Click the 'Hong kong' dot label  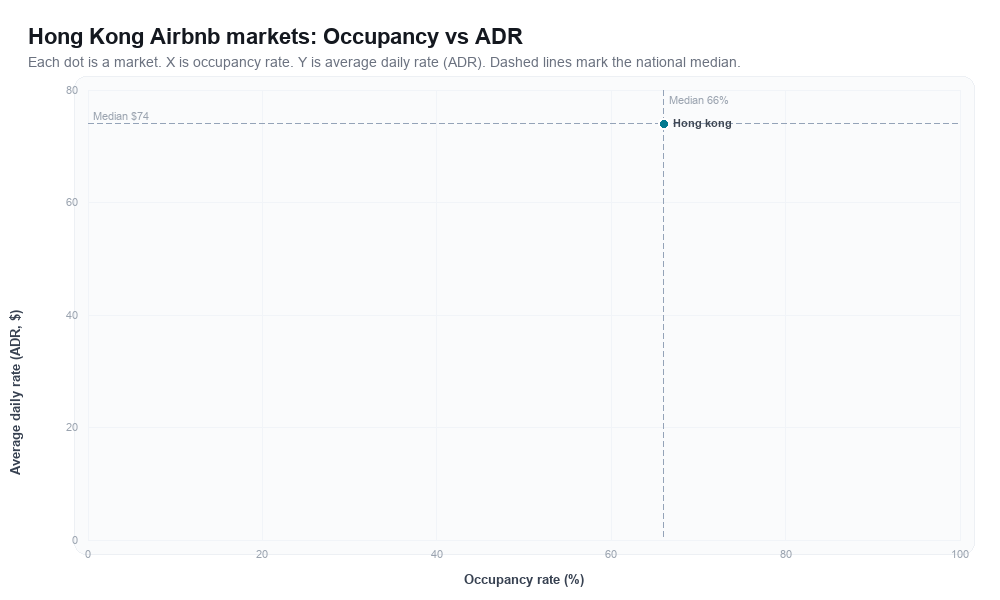pos(702,124)
